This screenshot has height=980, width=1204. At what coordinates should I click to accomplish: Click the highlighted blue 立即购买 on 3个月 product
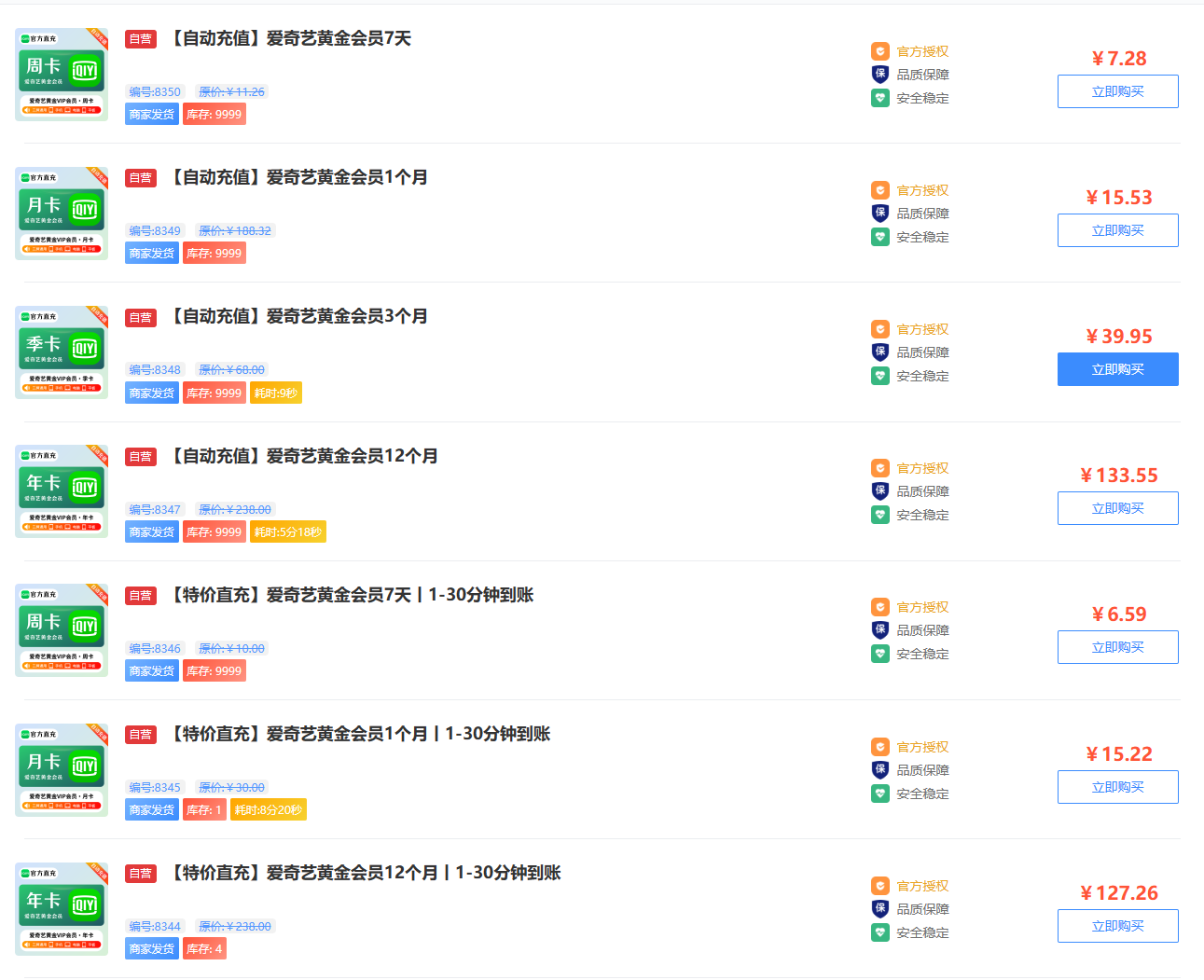point(1117,368)
